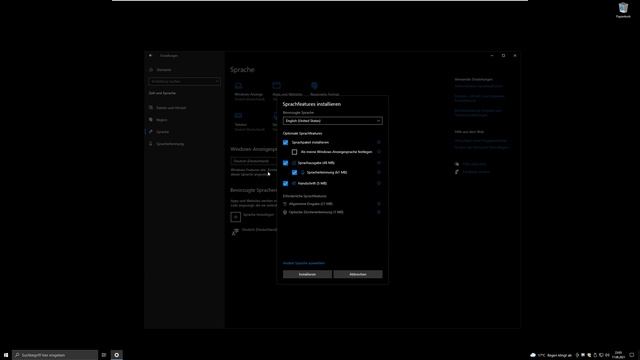Click info icon beside Spracherkennung row
The height and width of the screenshot is (360, 640).
379,172
